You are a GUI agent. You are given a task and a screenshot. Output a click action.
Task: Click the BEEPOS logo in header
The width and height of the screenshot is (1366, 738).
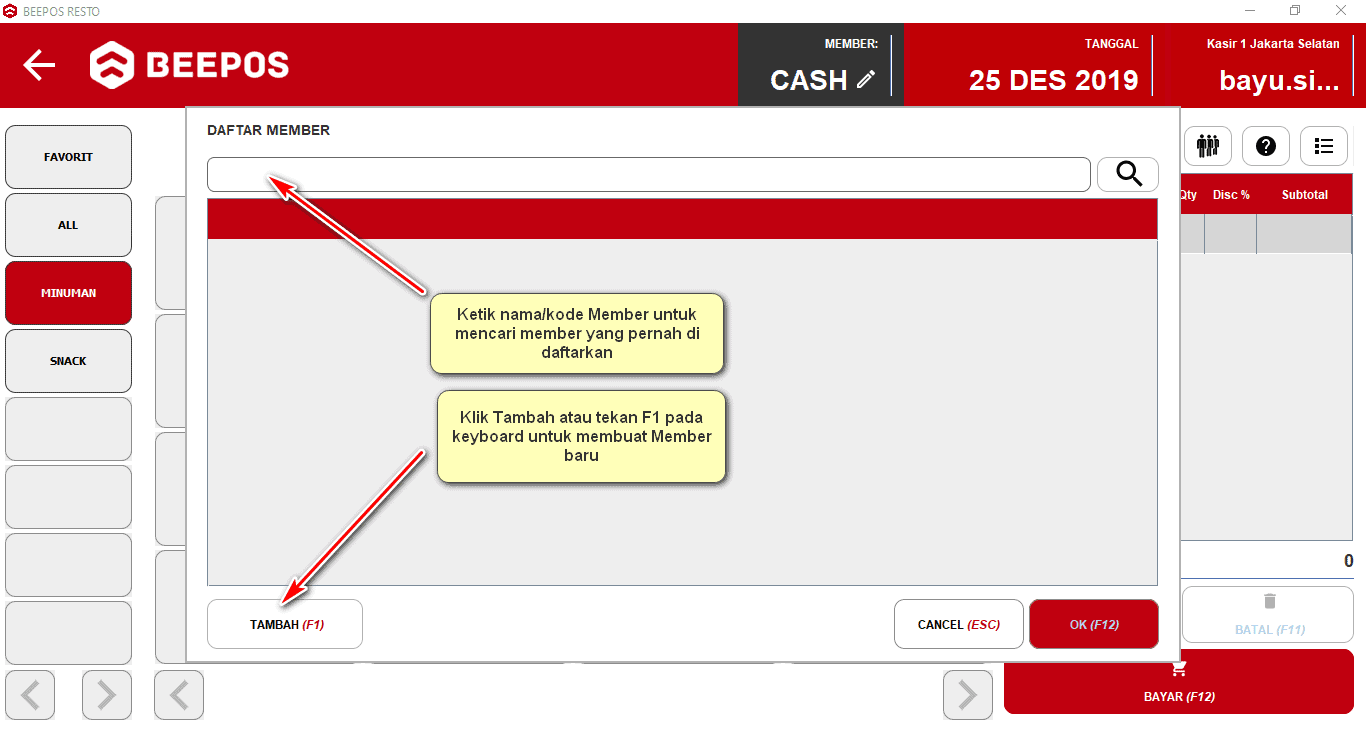point(189,65)
